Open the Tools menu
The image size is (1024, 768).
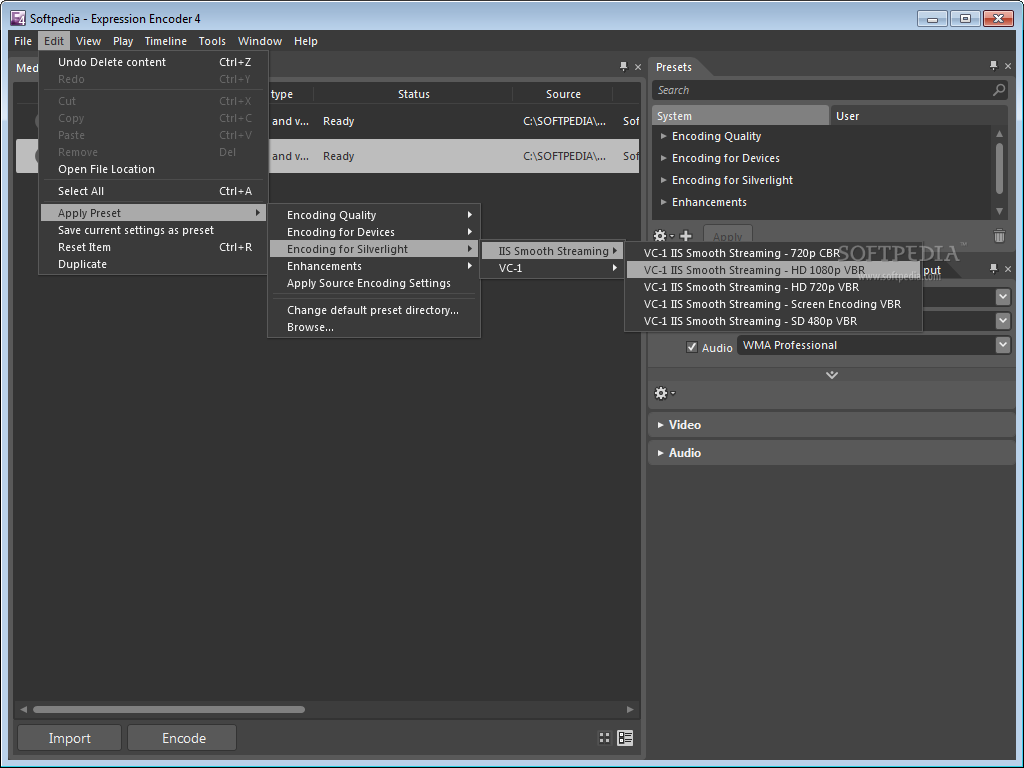click(212, 40)
